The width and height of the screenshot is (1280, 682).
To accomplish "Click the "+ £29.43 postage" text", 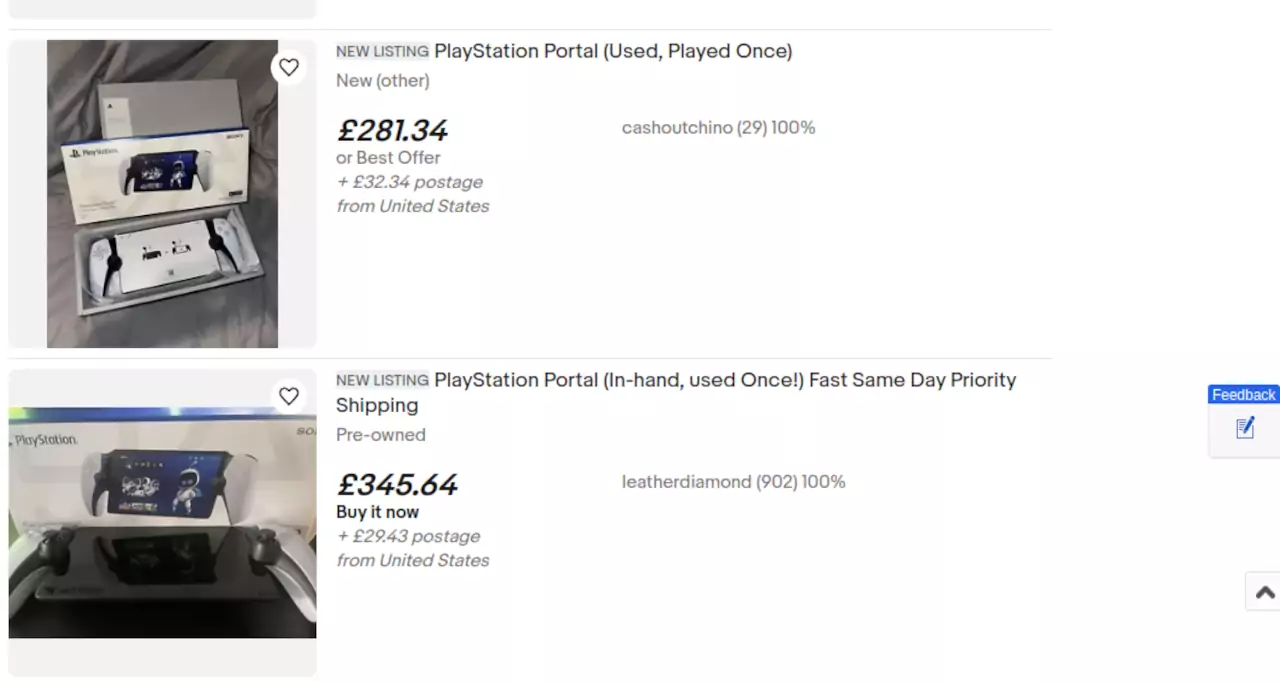I will pos(408,537).
